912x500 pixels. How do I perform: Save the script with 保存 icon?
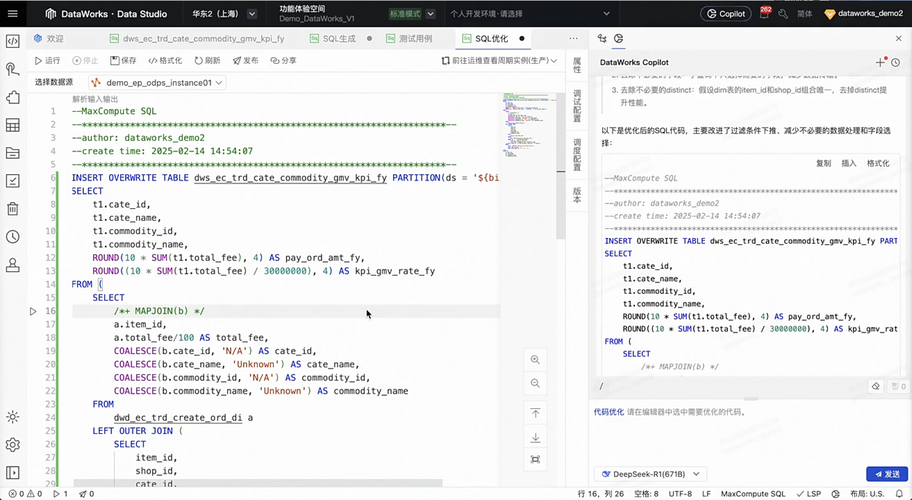tap(122, 61)
